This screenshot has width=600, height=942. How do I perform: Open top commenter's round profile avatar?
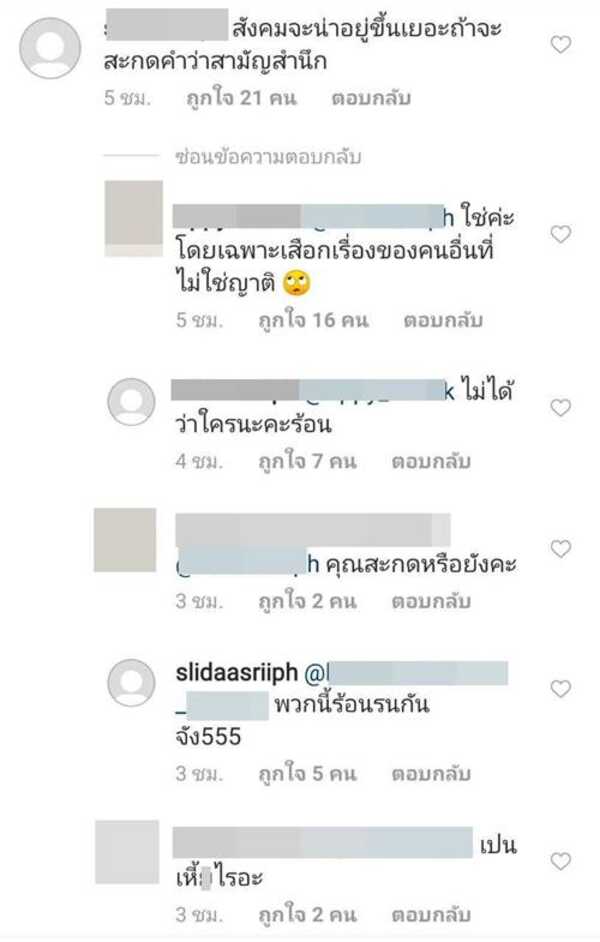(x=50, y=48)
